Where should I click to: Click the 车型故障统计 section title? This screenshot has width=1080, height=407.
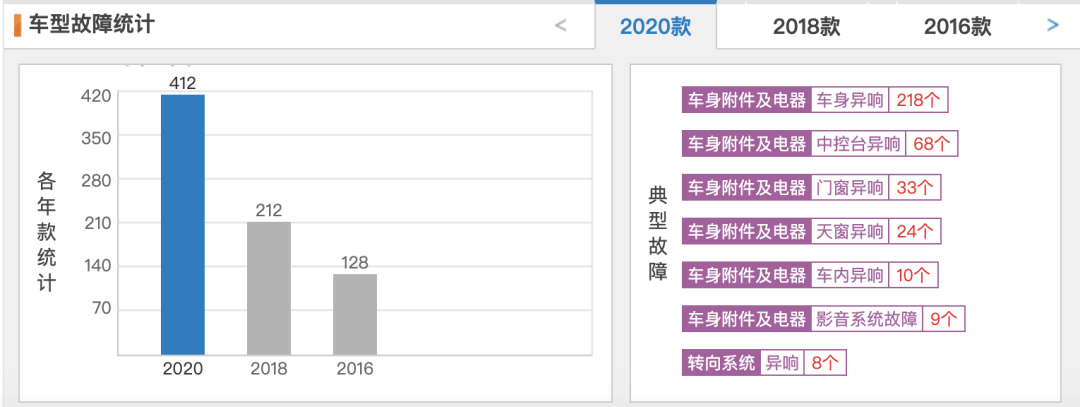point(92,24)
